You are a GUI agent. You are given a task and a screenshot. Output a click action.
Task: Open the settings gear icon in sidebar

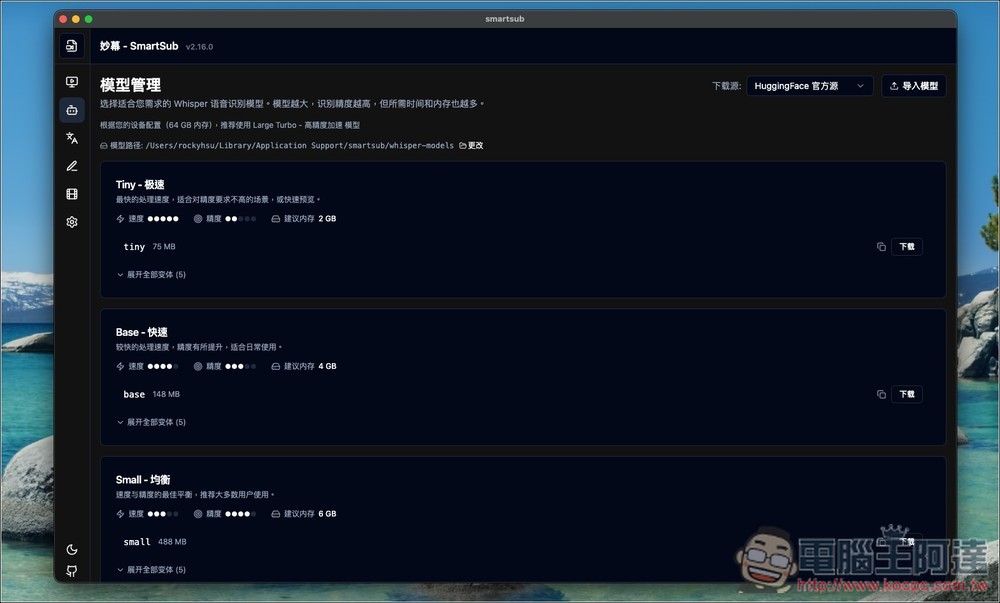click(71, 222)
